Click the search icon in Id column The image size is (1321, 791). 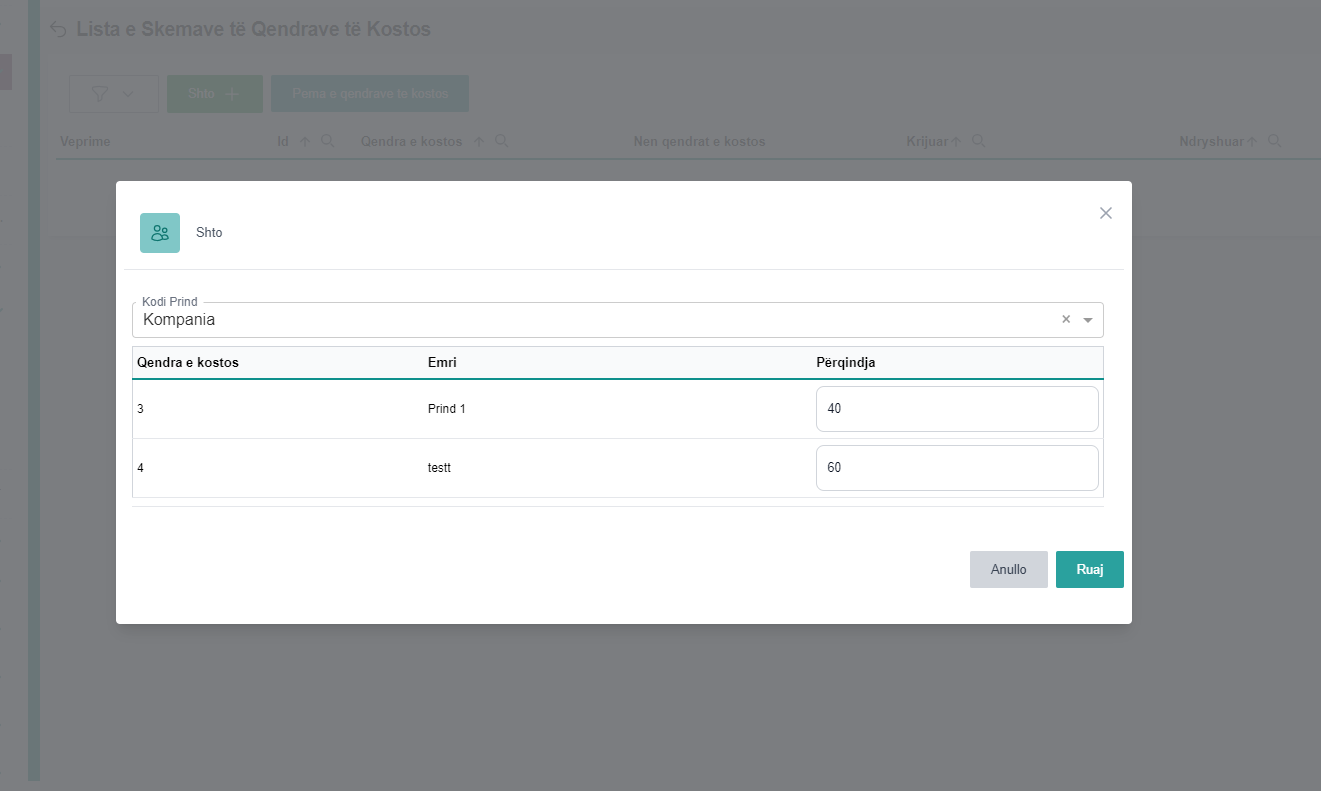tap(327, 141)
